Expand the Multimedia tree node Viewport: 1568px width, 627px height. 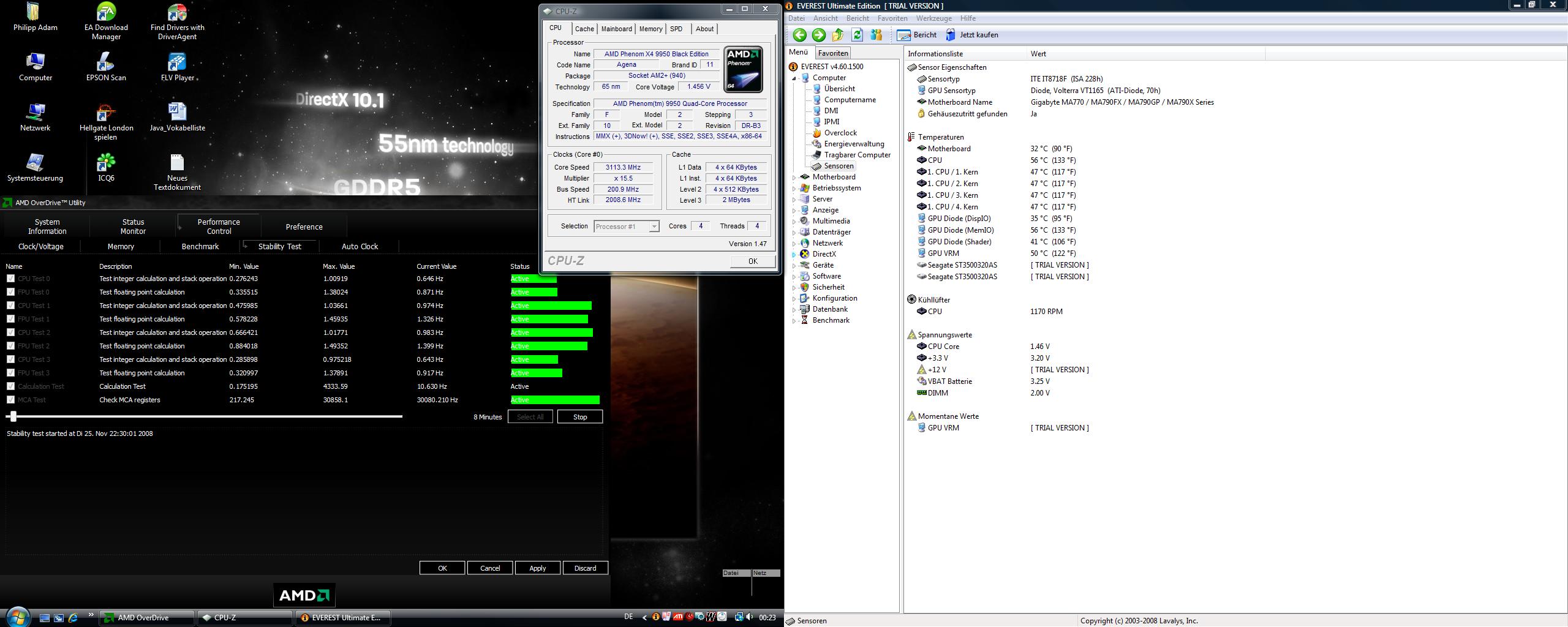click(794, 222)
